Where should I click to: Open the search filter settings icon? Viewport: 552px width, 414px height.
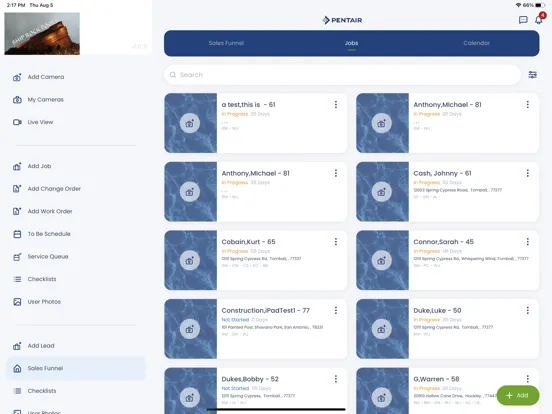(x=533, y=75)
